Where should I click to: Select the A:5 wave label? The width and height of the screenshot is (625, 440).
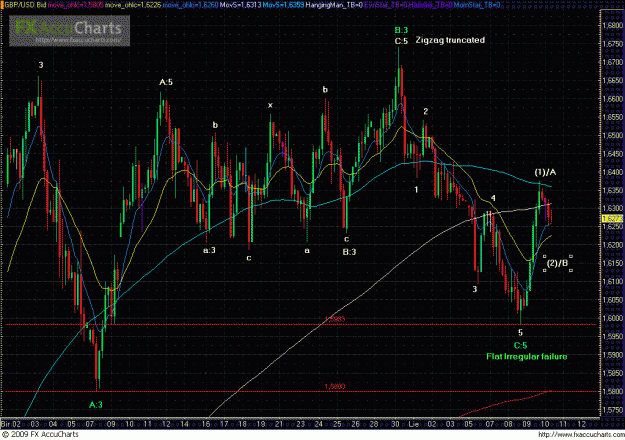(166, 82)
